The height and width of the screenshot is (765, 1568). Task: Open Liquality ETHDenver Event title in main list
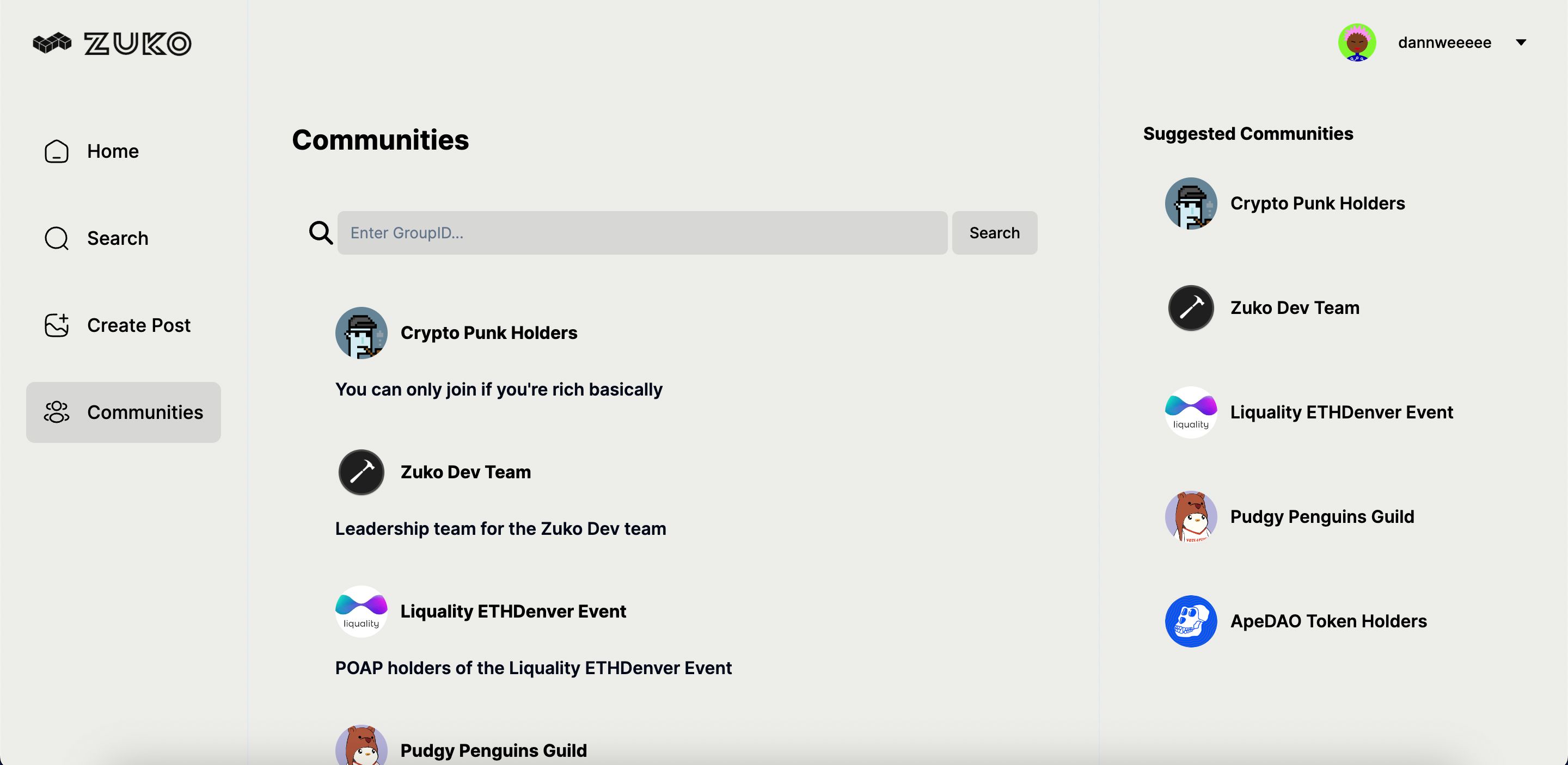point(513,612)
